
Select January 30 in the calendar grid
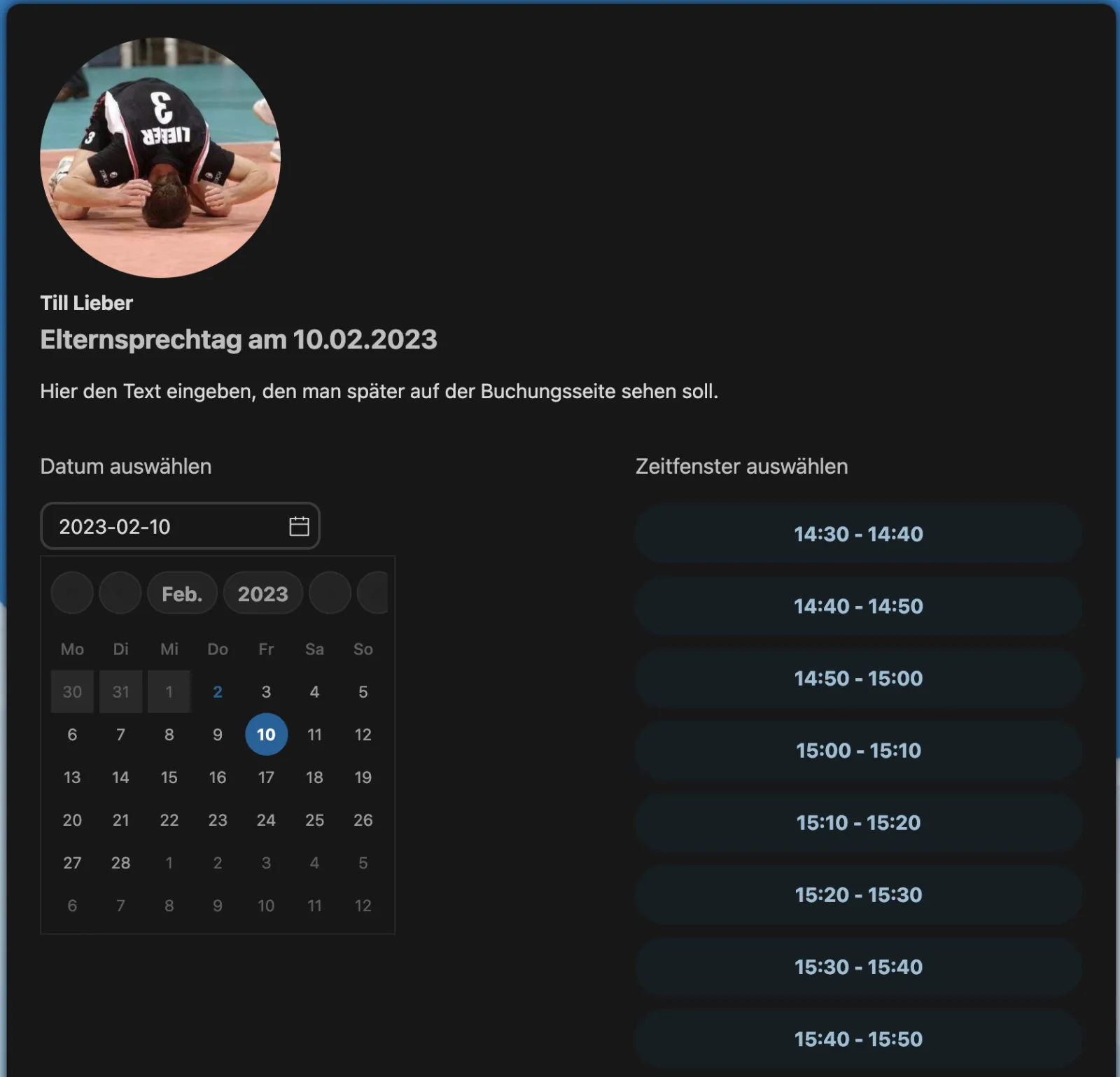pyautogui.click(x=72, y=691)
